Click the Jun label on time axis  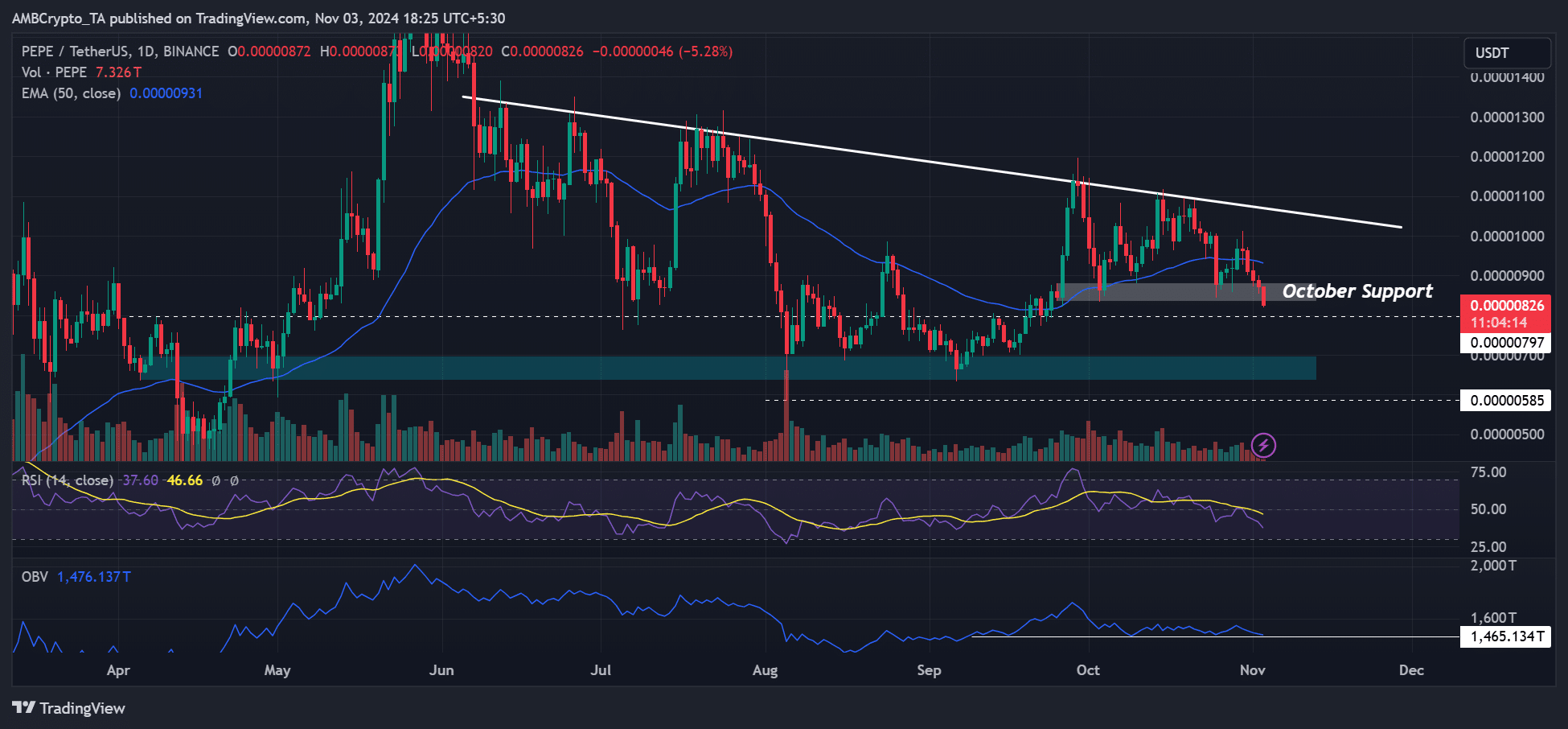click(441, 670)
